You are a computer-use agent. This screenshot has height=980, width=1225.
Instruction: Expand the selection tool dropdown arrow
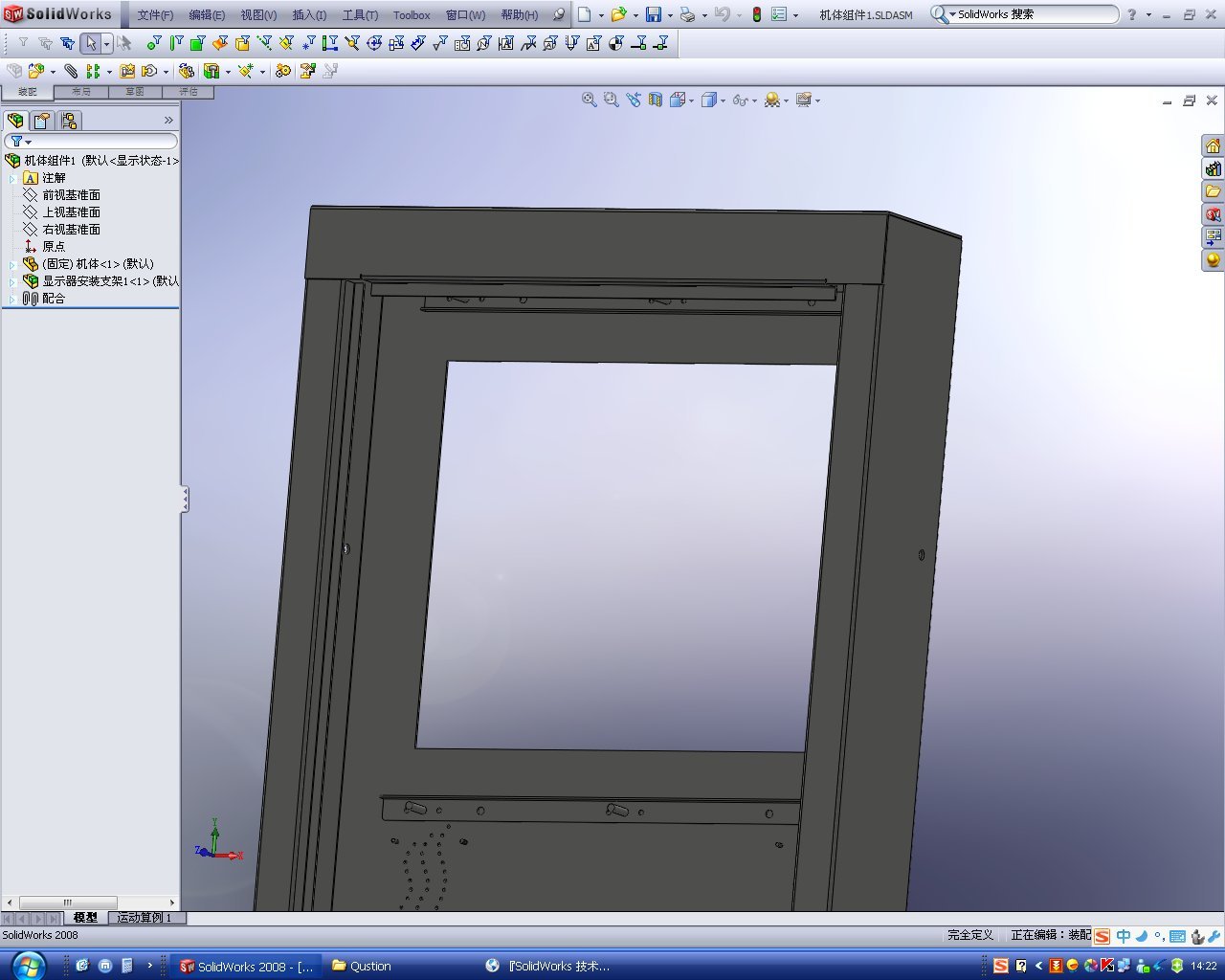(x=106, y=43)
